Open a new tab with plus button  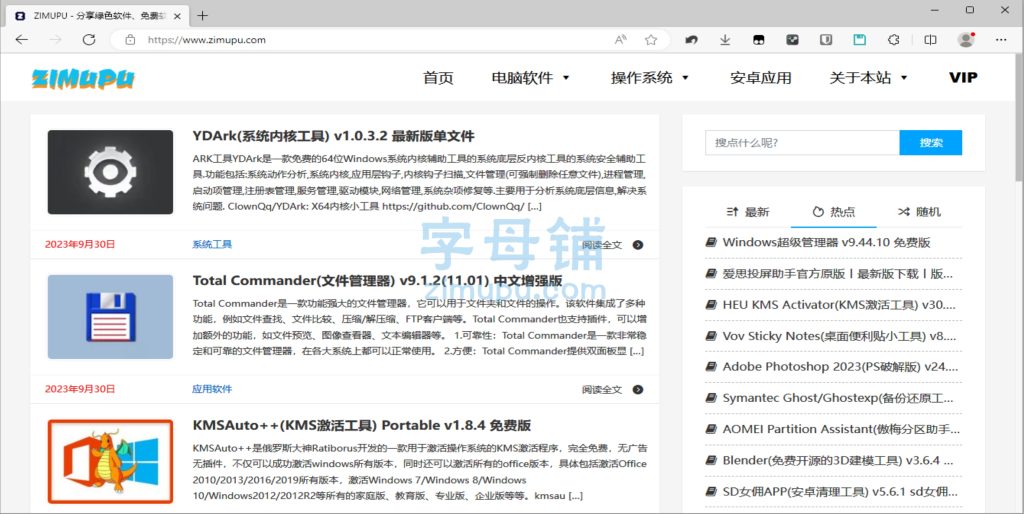click(x=202, y=16)
